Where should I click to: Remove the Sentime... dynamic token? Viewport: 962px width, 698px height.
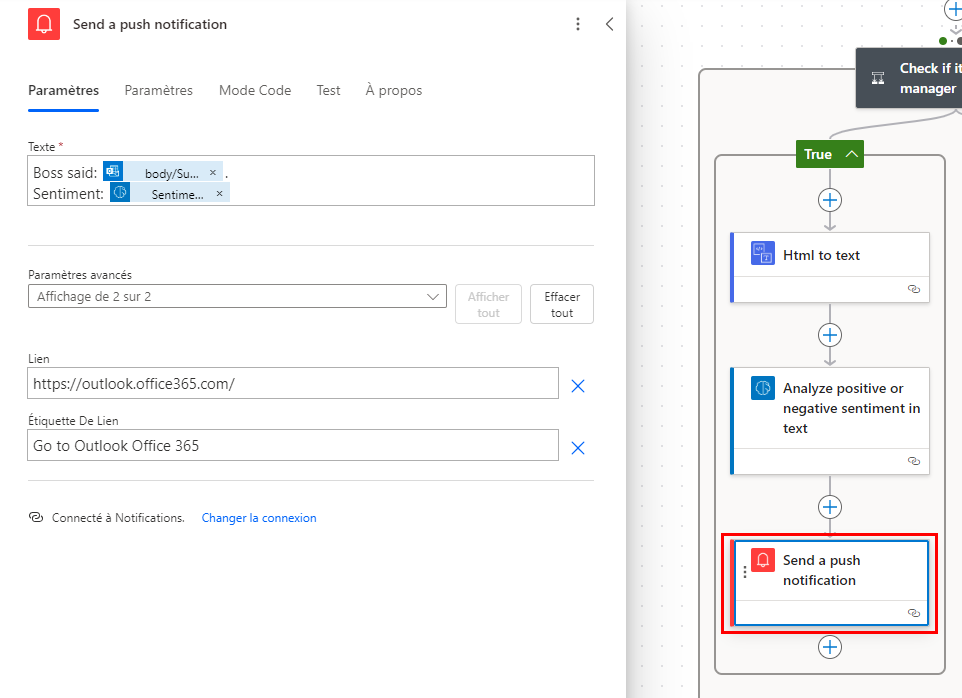point(219,193)
